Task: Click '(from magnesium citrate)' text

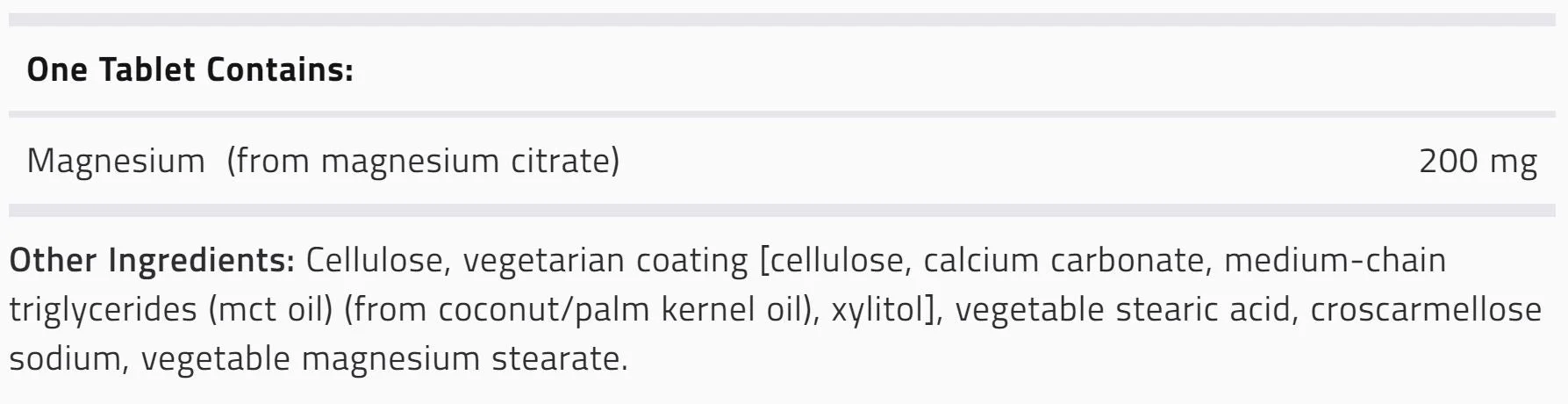Action: [423, 162]
